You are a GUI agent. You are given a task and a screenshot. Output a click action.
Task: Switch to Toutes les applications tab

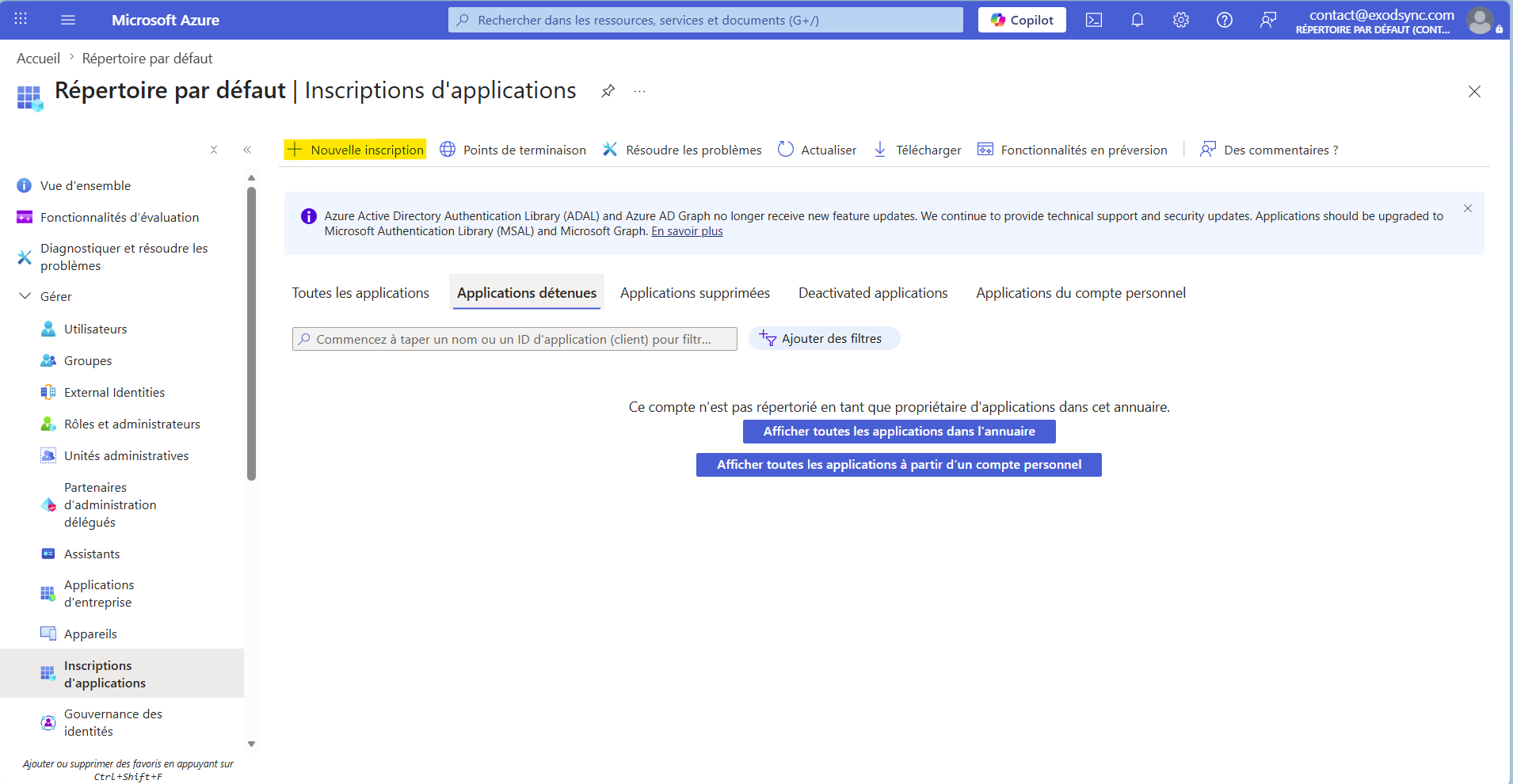(360, 293)
